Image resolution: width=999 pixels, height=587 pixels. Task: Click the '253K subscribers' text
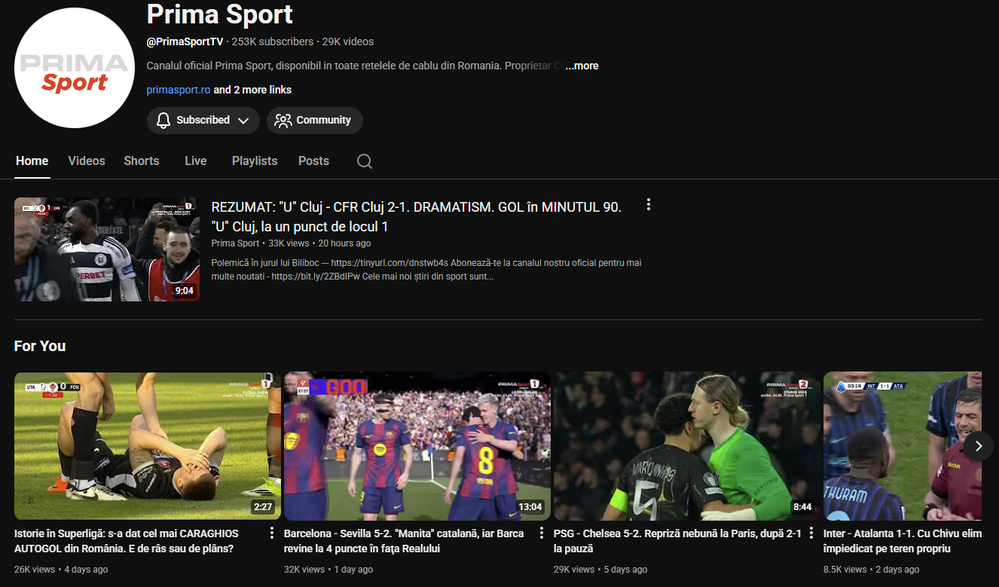tap(272, 42)
